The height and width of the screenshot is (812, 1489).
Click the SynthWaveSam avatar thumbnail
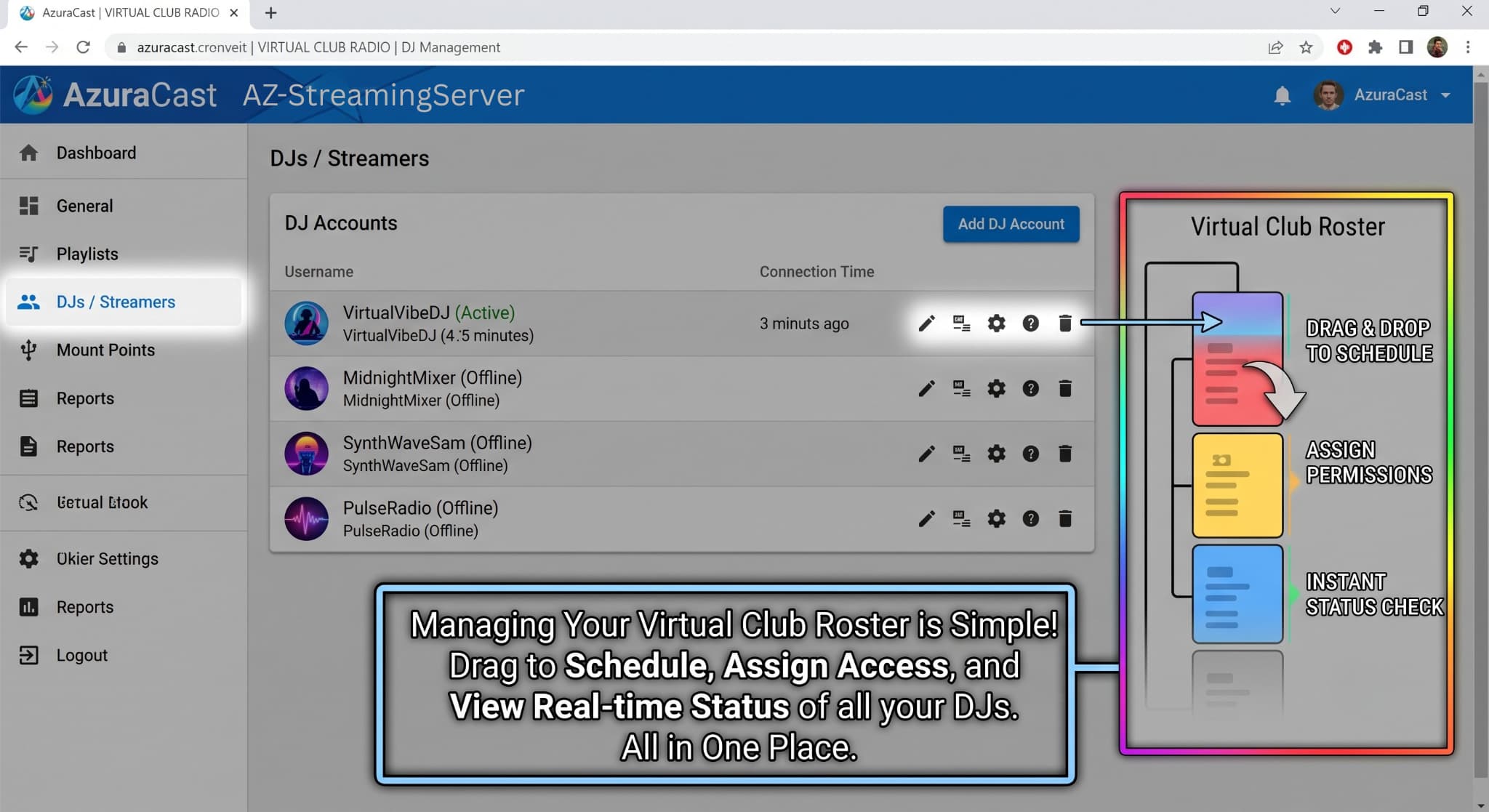[306, 454]
